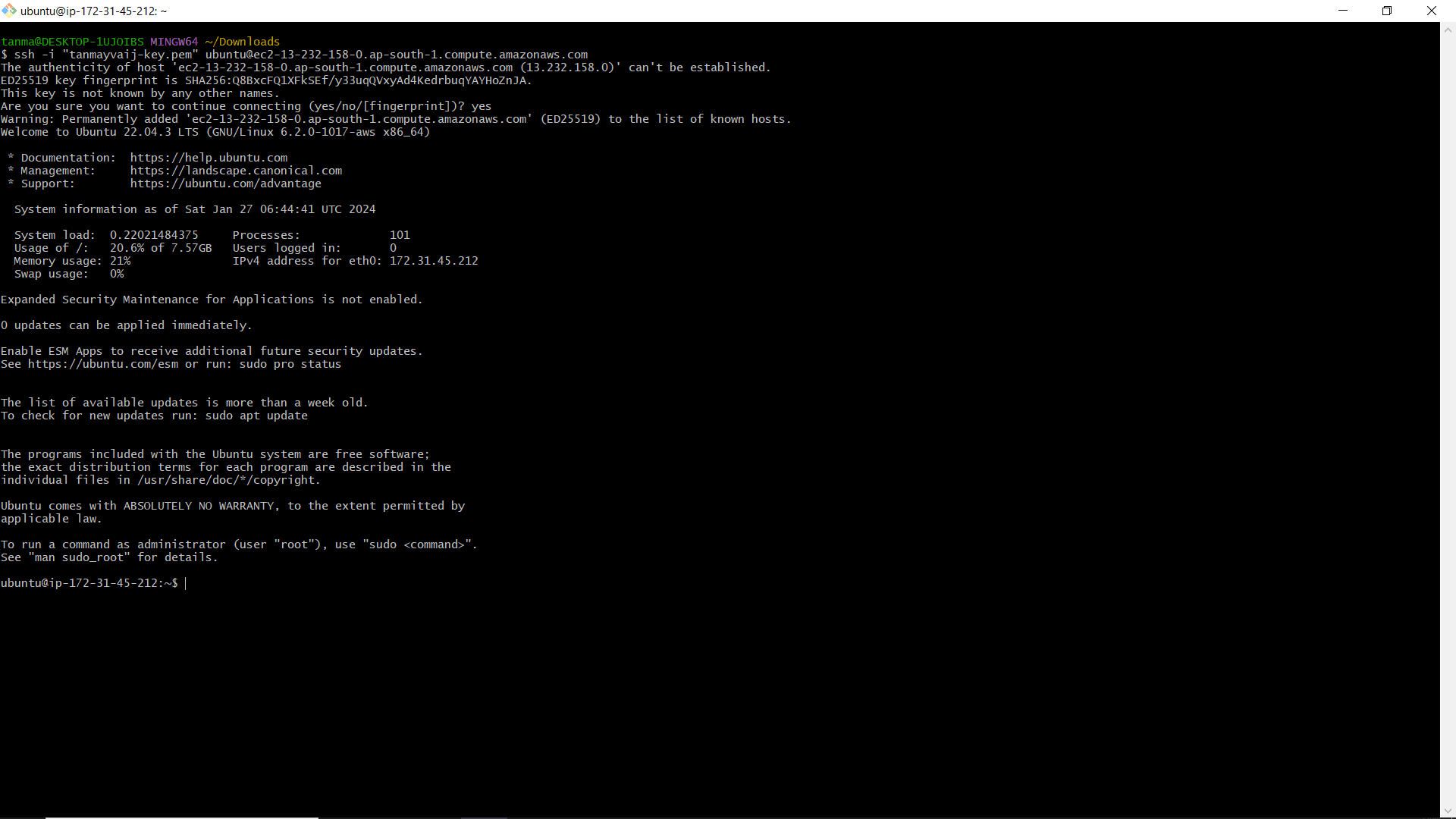Click the scrollbar down arrow
Image resolution: width=1456 pixels, height=819 pixels.
1448,810
